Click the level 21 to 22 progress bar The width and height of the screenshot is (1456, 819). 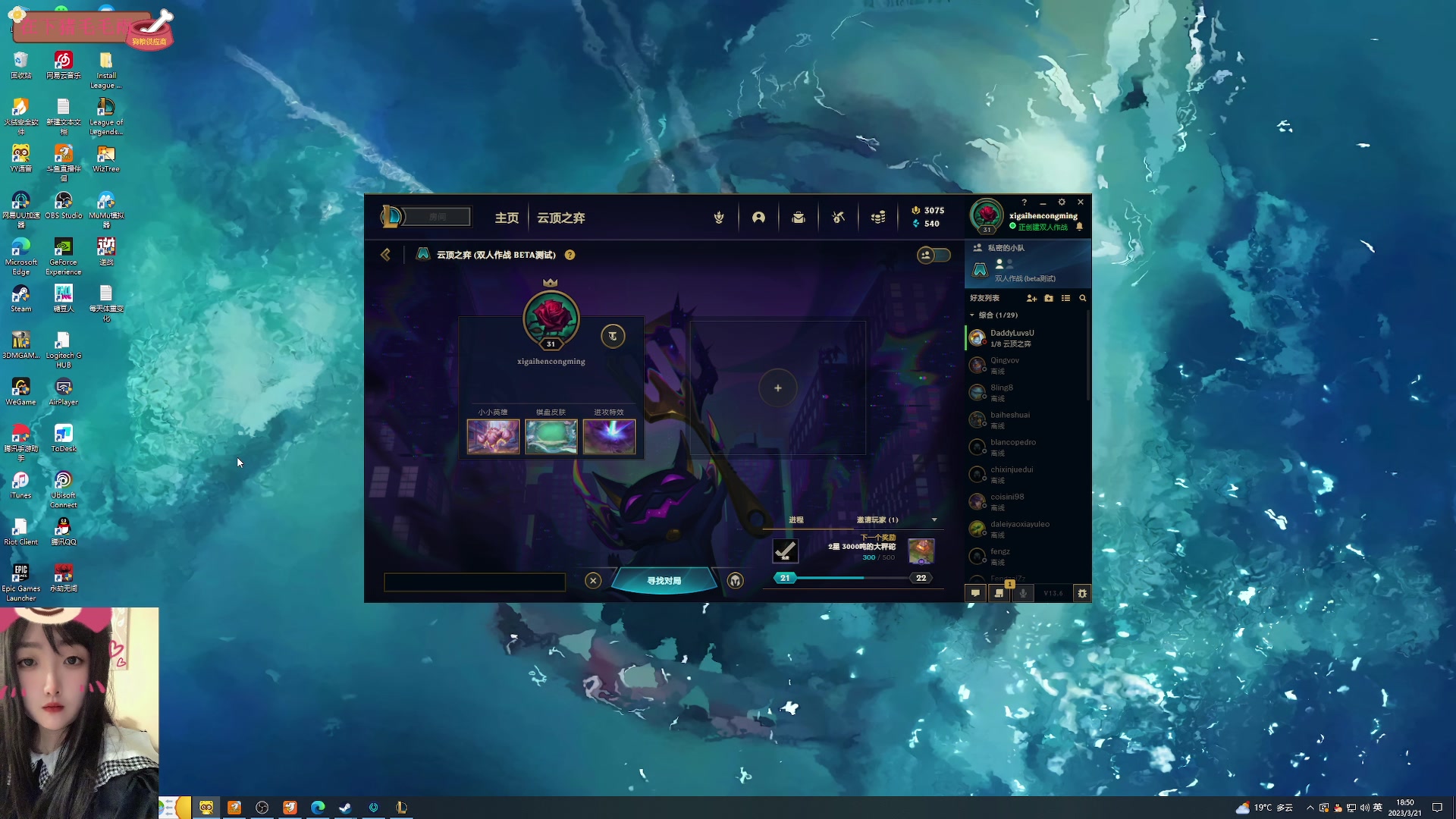click(853, 578)
